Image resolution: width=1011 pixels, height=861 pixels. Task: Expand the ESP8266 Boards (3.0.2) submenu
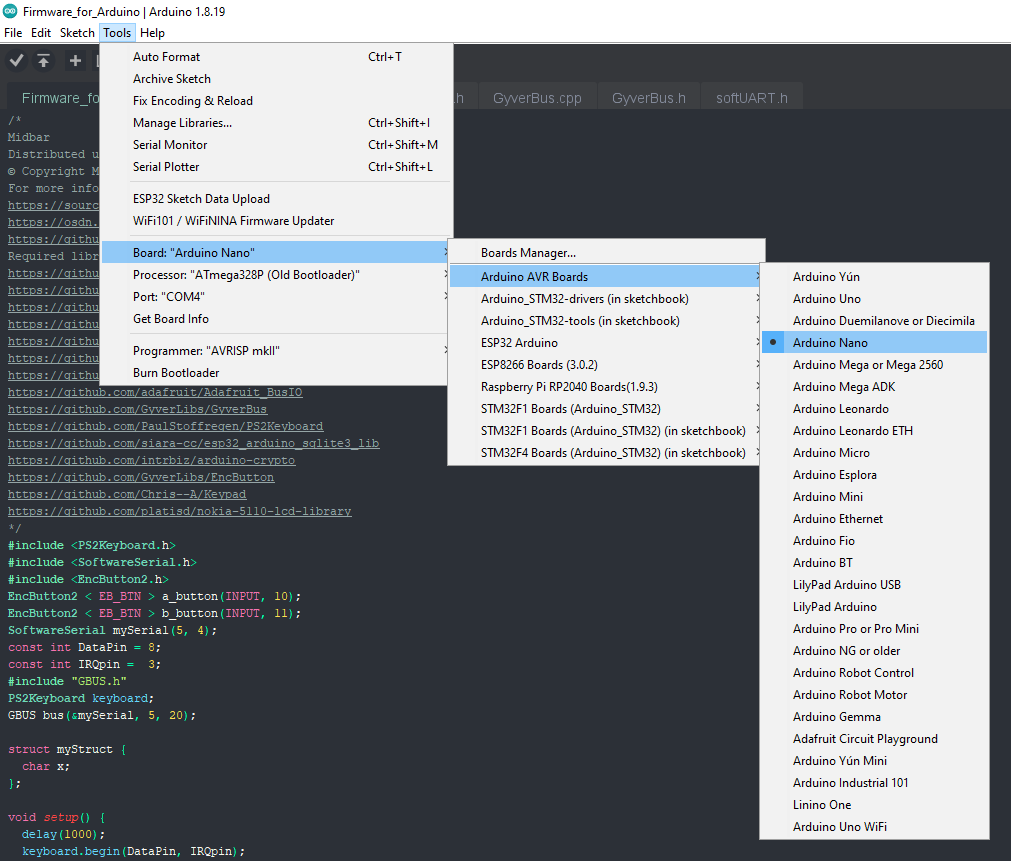[606, 364]
